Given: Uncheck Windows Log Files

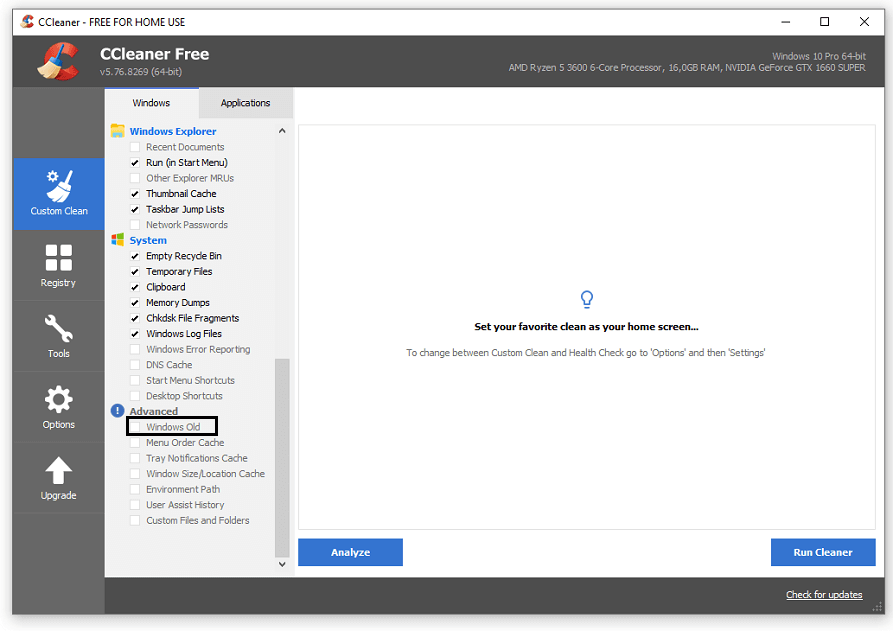Looking at the screenshot, I should [x=135, y=334].
